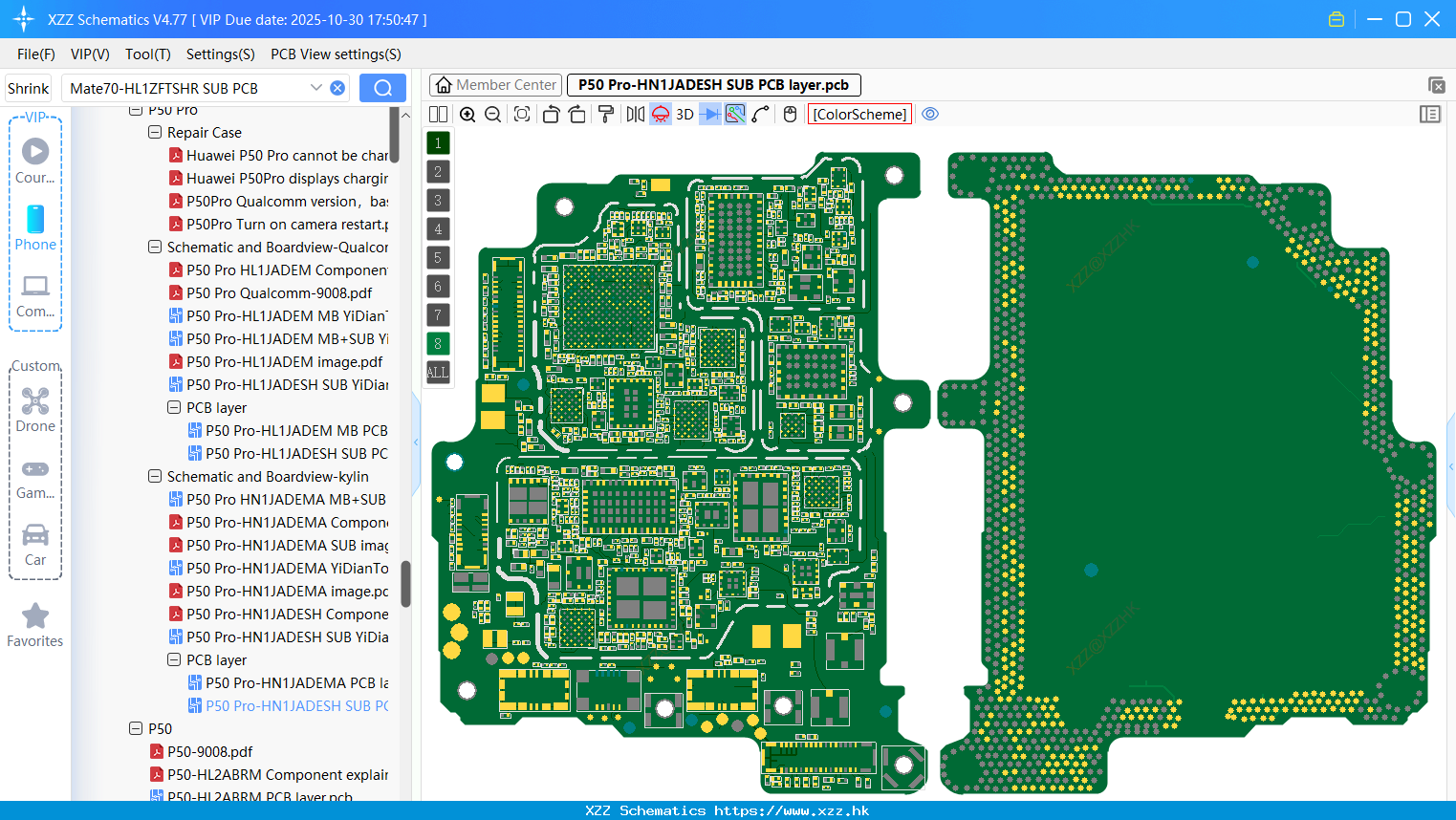
Task: Rotate board clockwise
Action: click(x=576, y=114)
